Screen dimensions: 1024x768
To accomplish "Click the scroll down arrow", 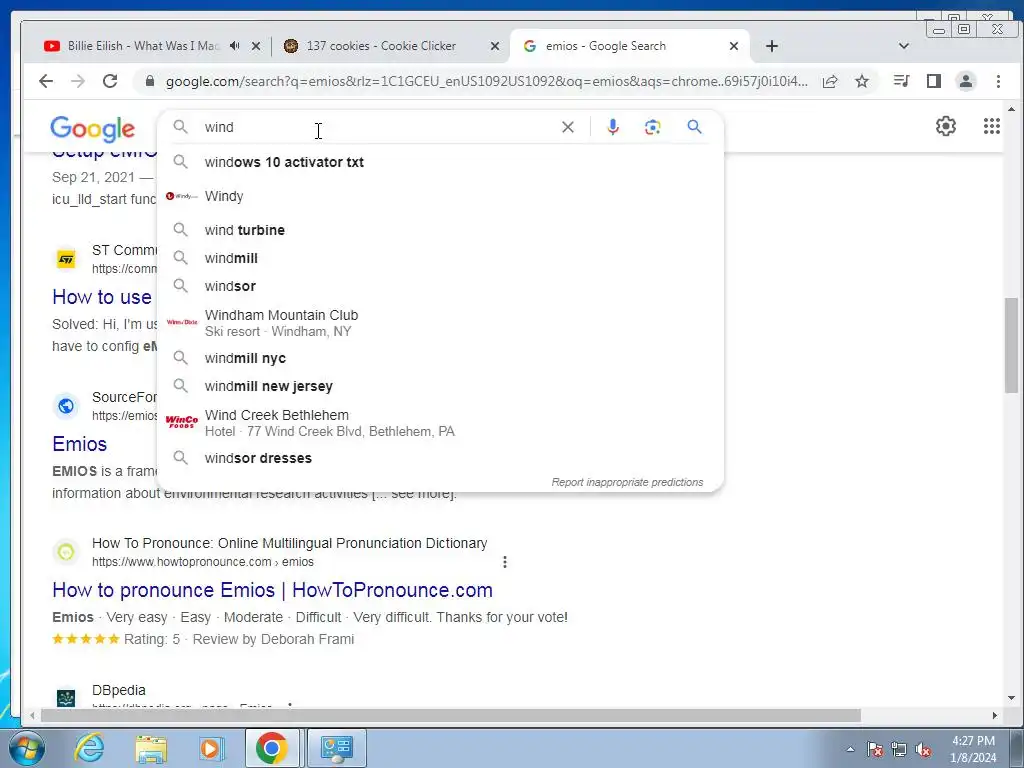I will [1012, 697].
